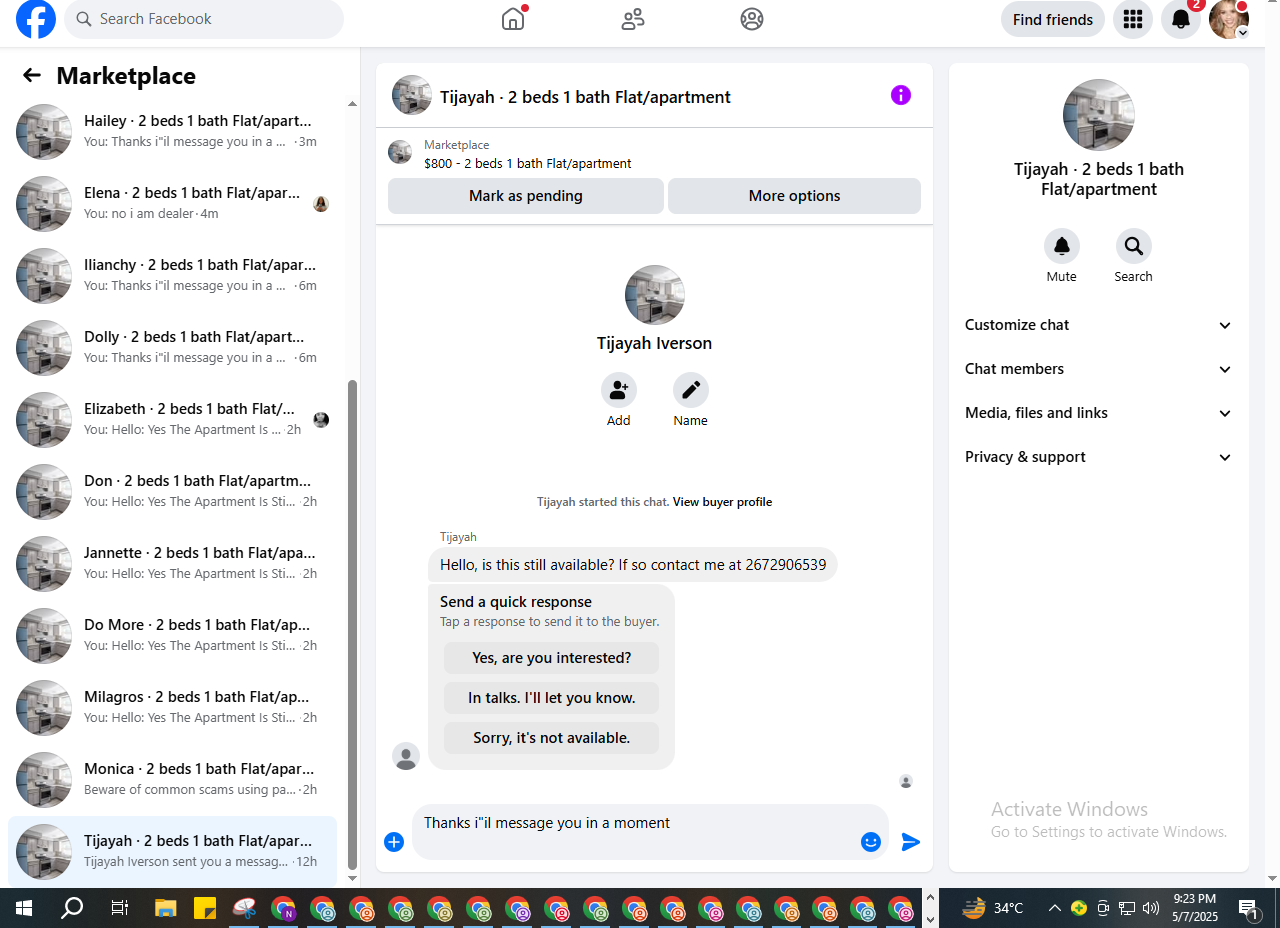Open Windows taskbar search
This screenshot has height=928, width=1280.
[72, 908]
